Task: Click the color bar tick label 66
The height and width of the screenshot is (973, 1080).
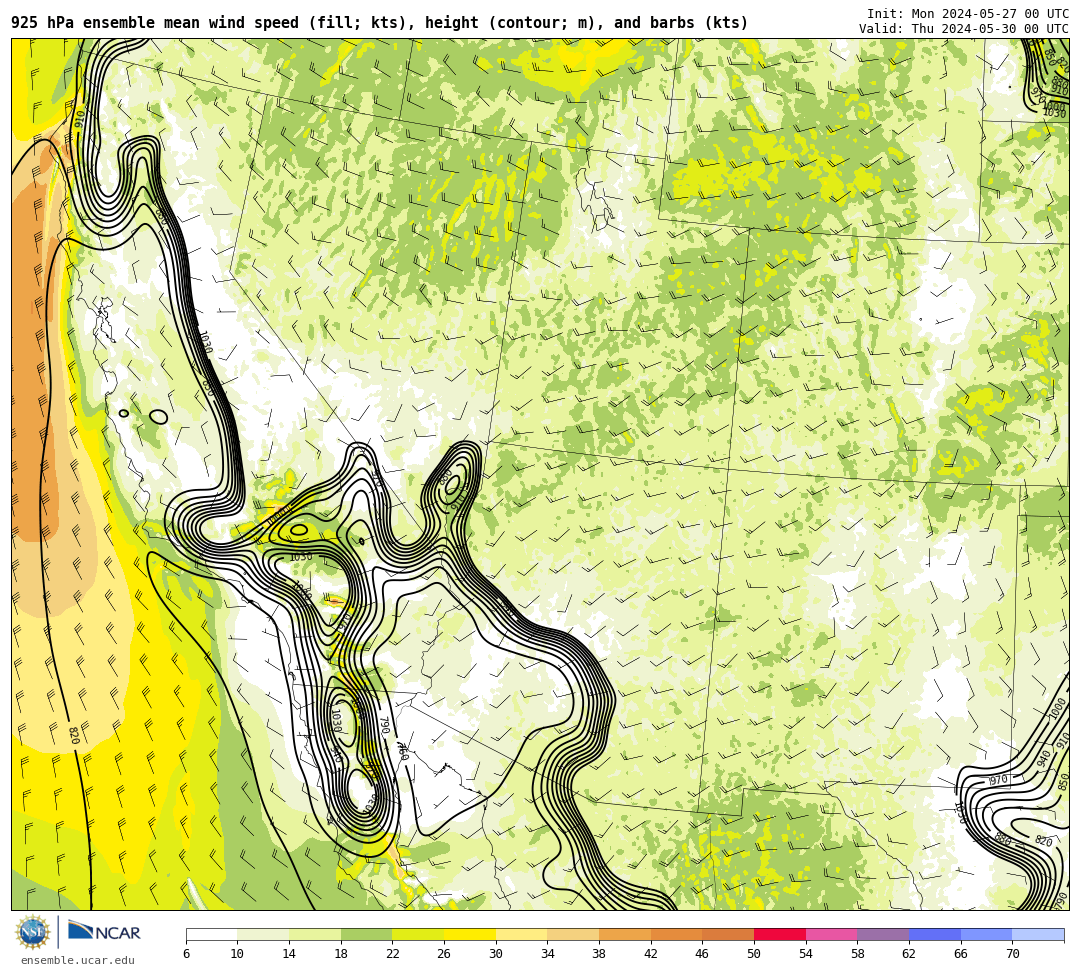Action: tap(961, 954)
